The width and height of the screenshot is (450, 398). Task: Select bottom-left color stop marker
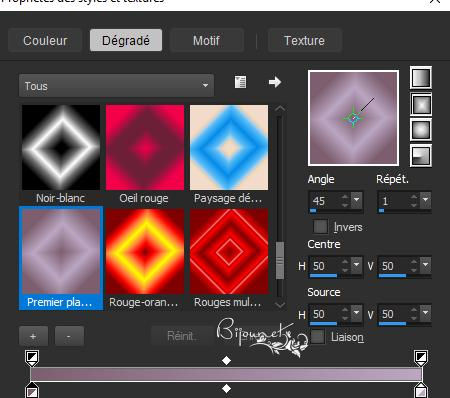(32, 391)
